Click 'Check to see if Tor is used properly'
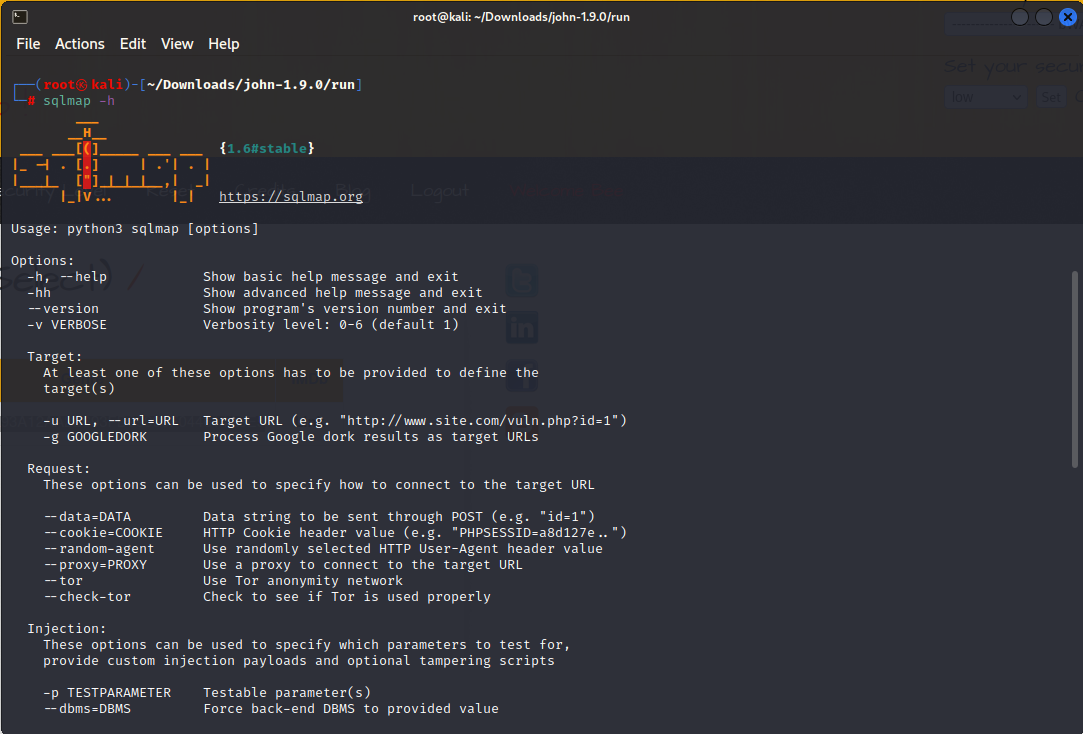Image resolution: width=1083 pixels, height=734 pixels. pos(347,597)
